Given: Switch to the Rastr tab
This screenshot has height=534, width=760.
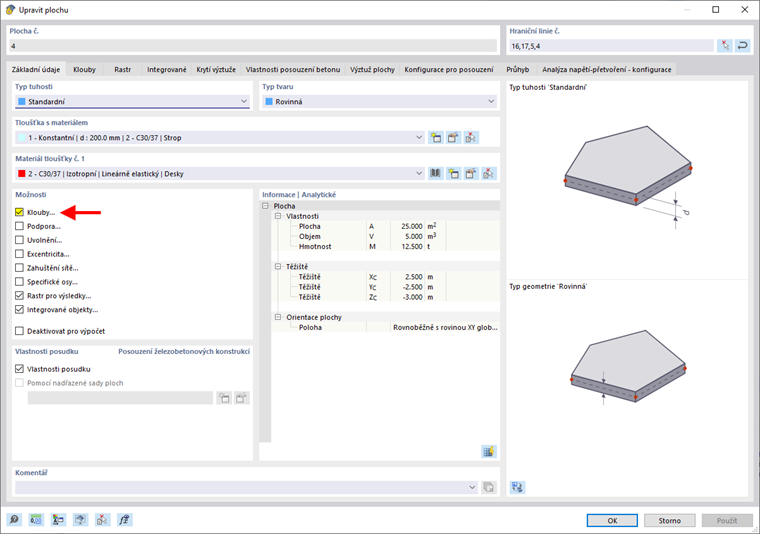Looking at the screenshot, I should pyautogui.click(x=123, y=69).
